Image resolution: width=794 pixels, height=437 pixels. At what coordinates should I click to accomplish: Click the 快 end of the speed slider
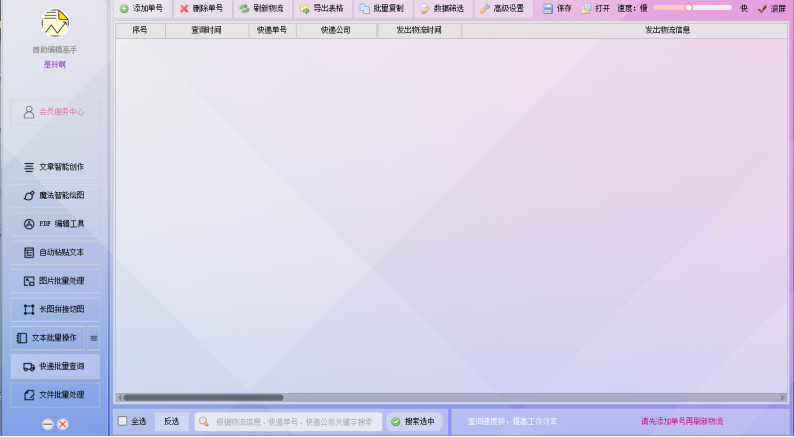click(x=744, y=8)
